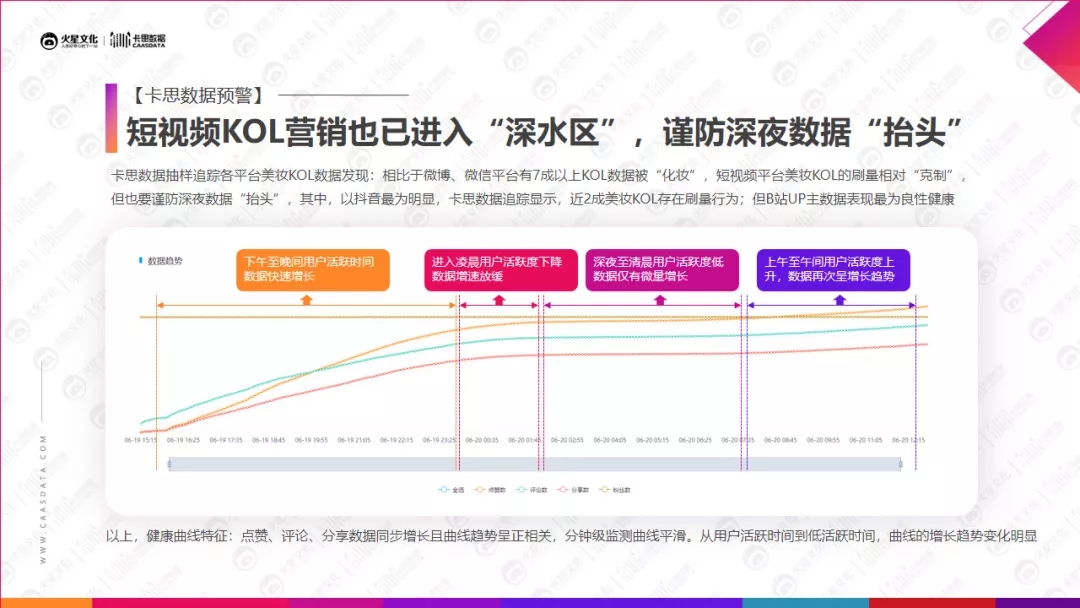Click the x-axis label 06-20 04:05
Screen dimensions: 1080x608
tap(610, 440)
